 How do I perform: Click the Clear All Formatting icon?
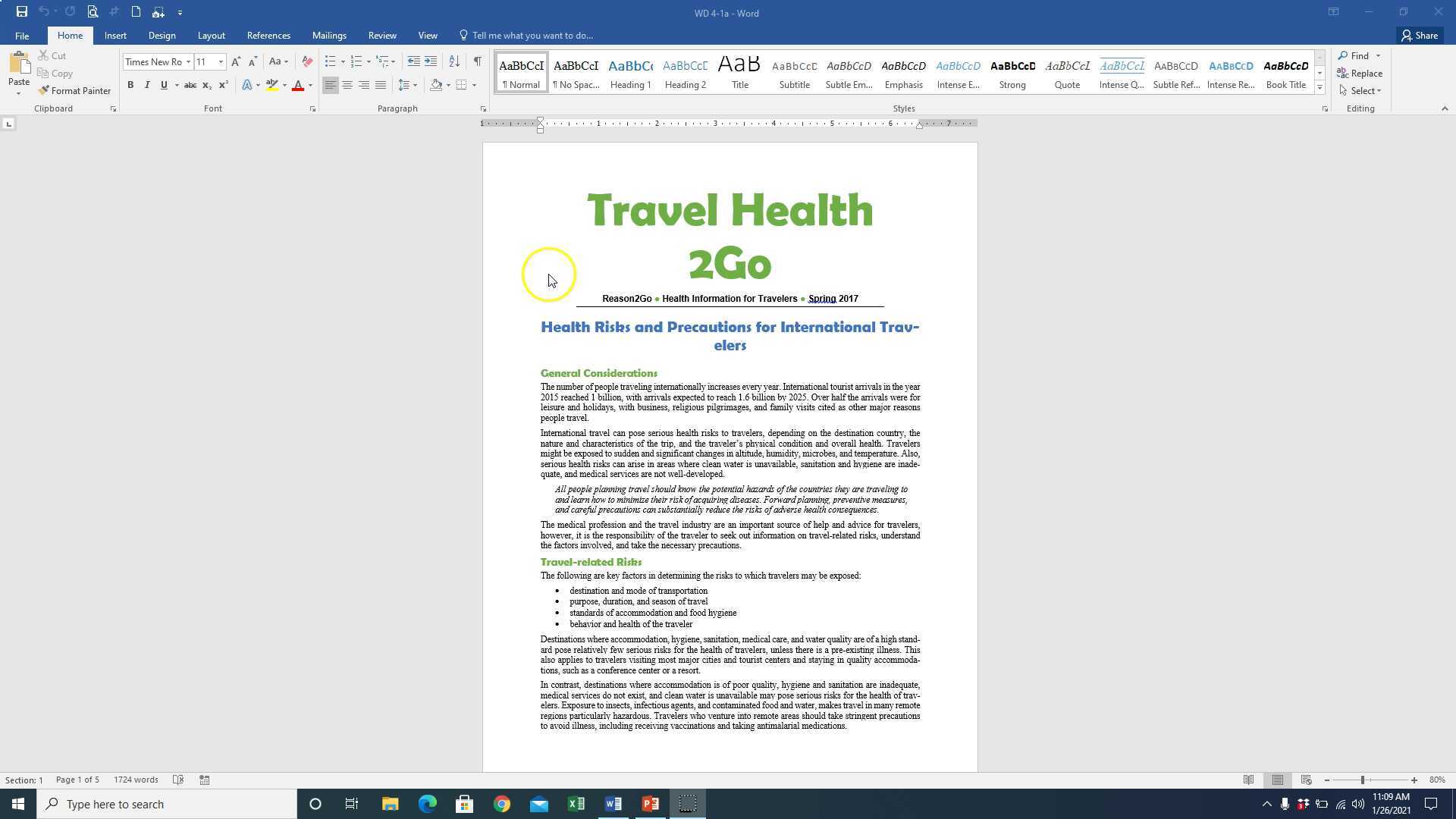click(x=307, y=61)
